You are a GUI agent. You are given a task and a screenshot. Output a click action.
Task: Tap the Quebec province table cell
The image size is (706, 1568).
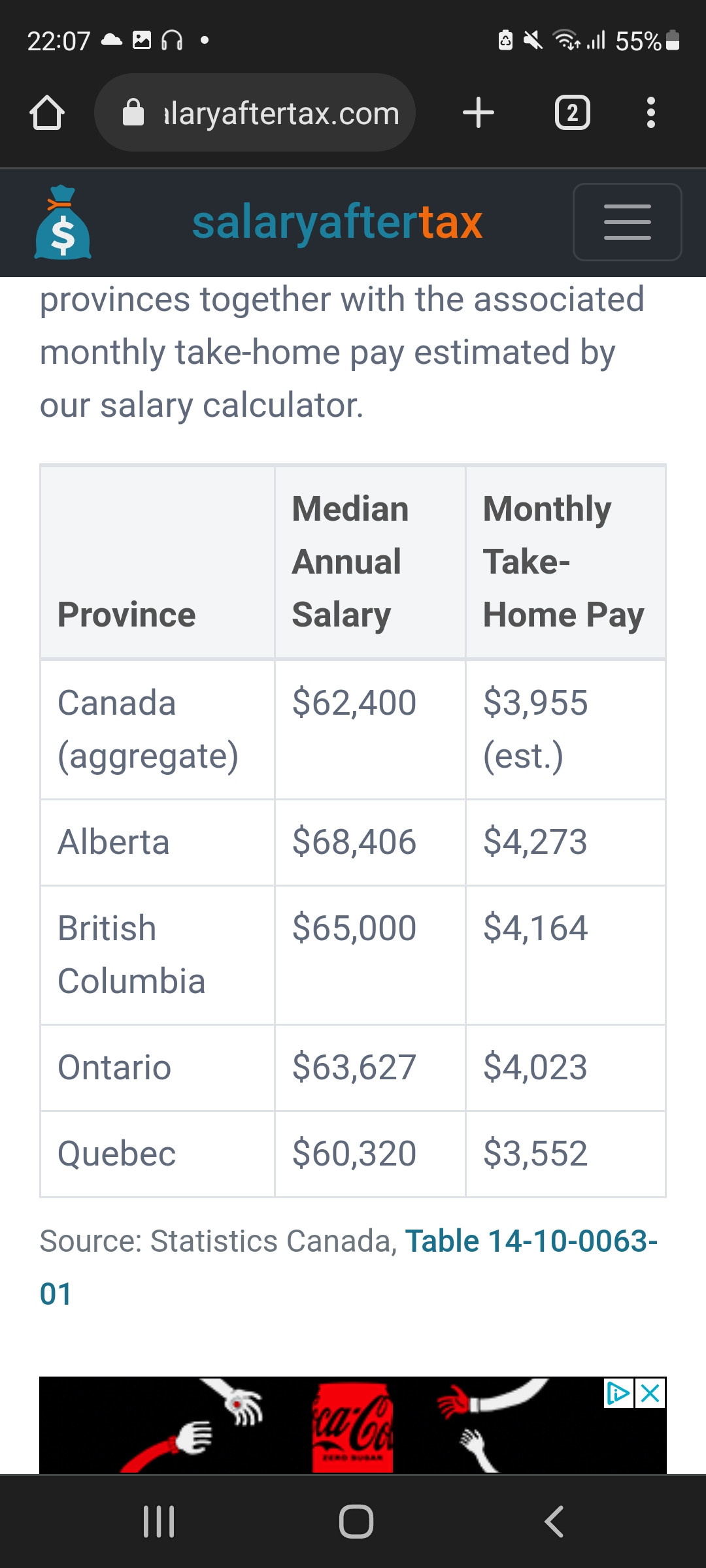(117, 1154)
